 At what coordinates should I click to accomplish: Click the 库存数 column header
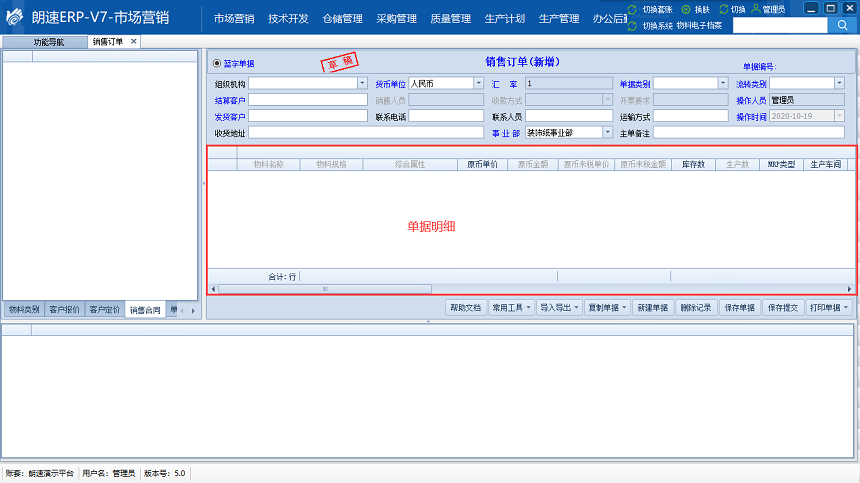(693, 164)
